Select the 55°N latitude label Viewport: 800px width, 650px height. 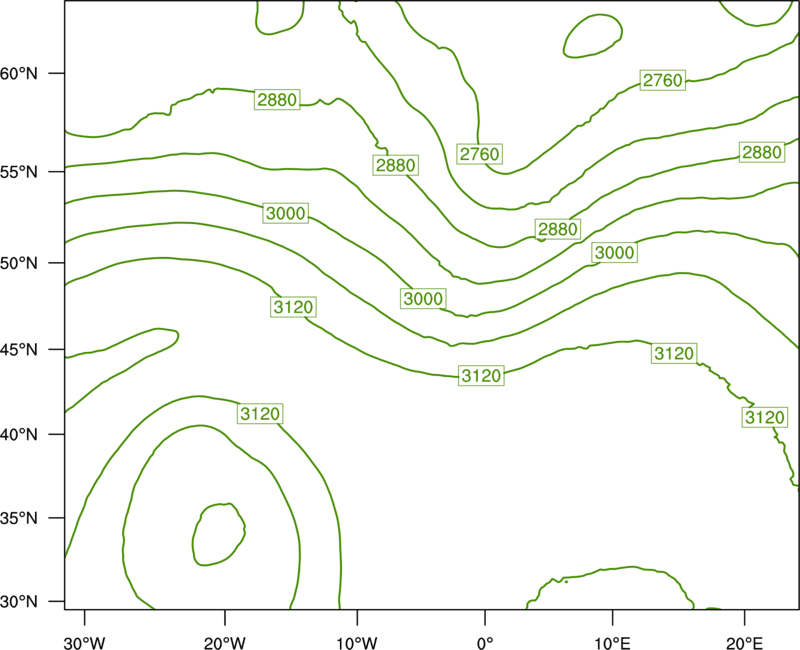click(19, 172)
